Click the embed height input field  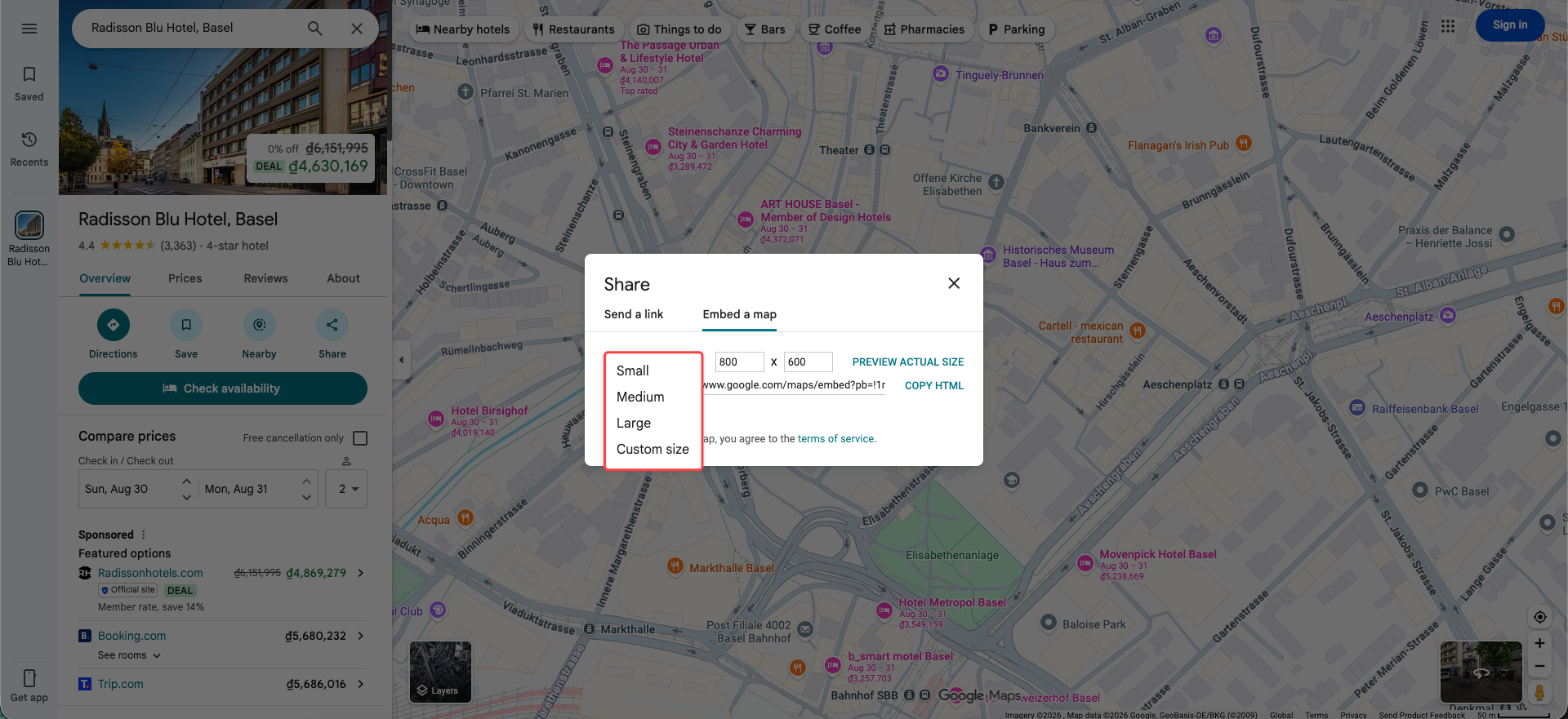click(808, 362)
